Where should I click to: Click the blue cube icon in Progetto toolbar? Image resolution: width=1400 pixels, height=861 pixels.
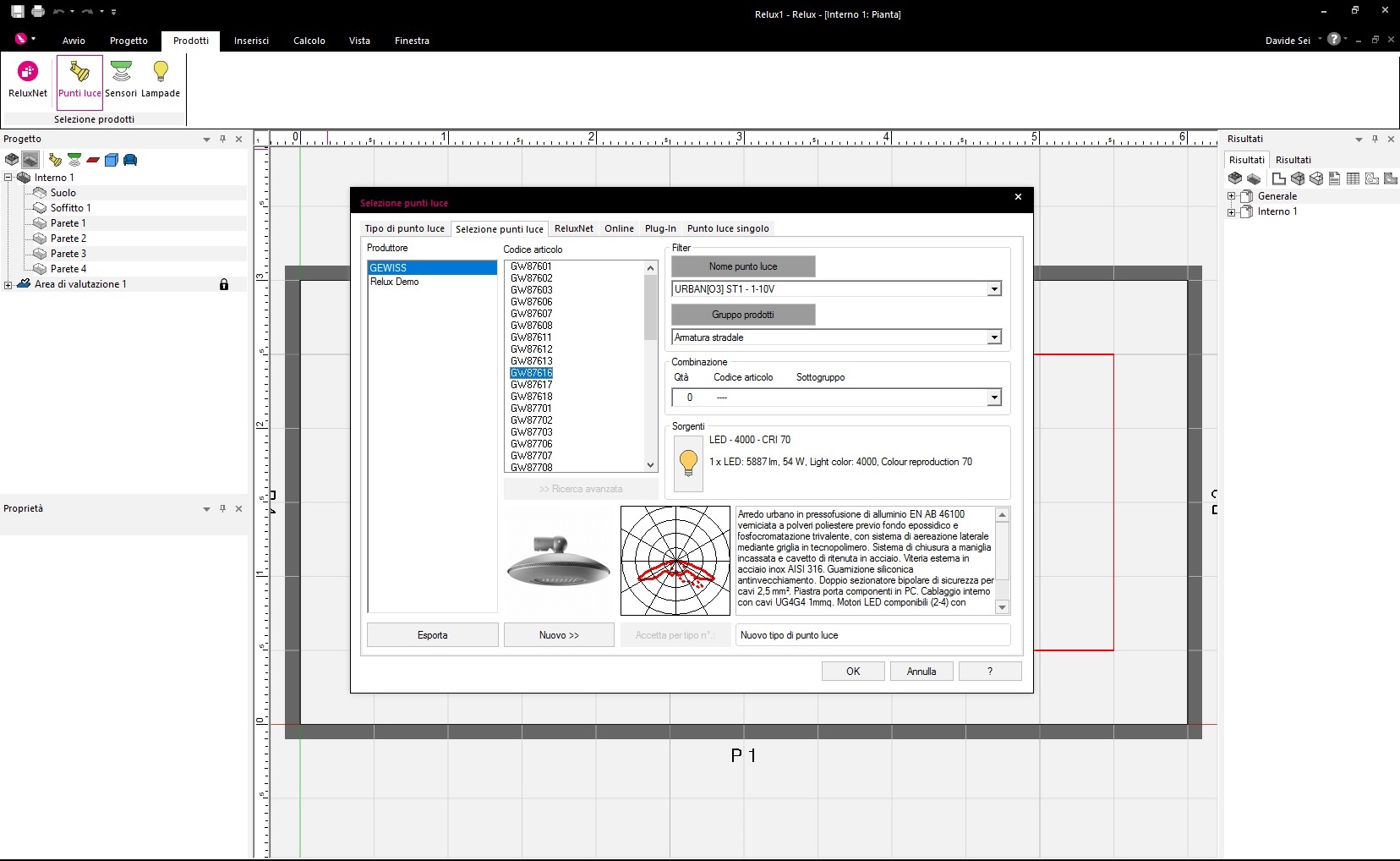pyautogui.click(x=112, y=160)
